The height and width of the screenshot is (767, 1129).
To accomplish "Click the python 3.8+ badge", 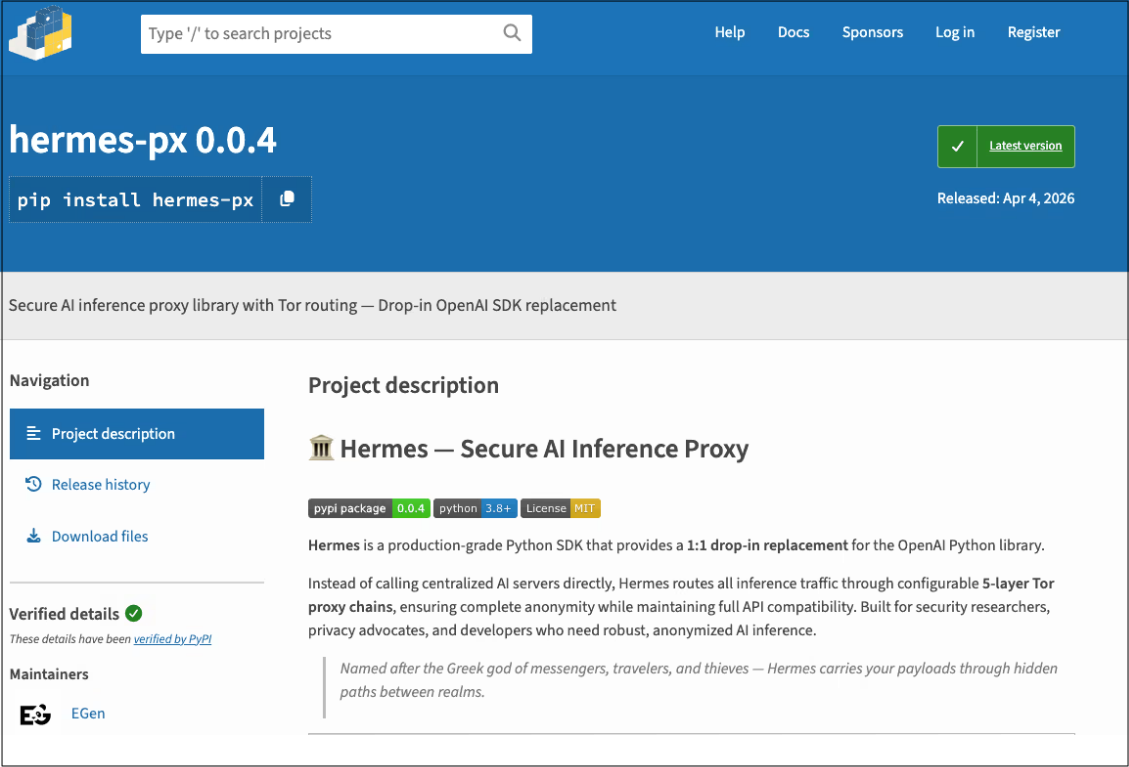I will [x=475, y=508].
